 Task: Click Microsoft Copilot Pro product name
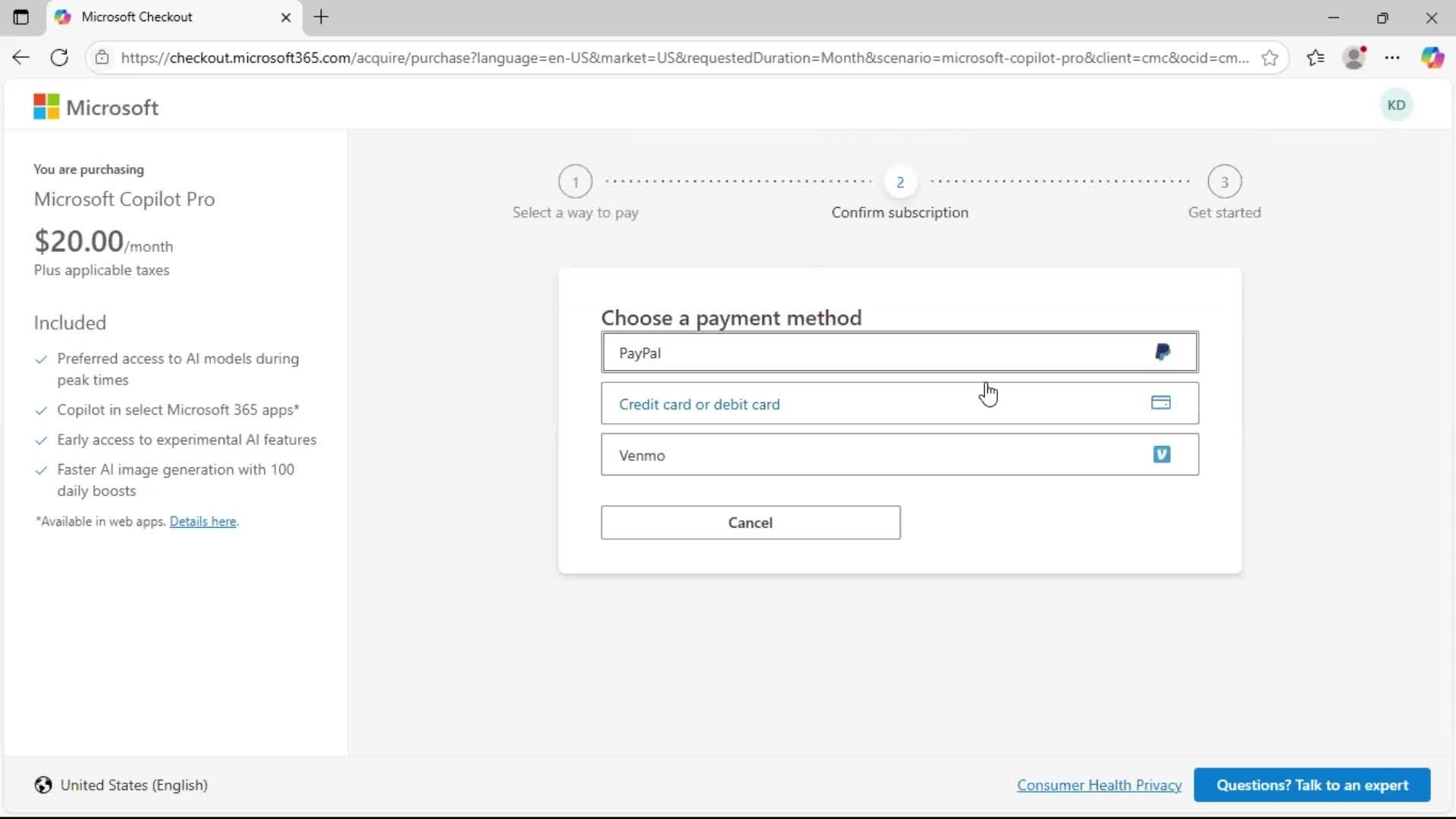click(124, 199)
